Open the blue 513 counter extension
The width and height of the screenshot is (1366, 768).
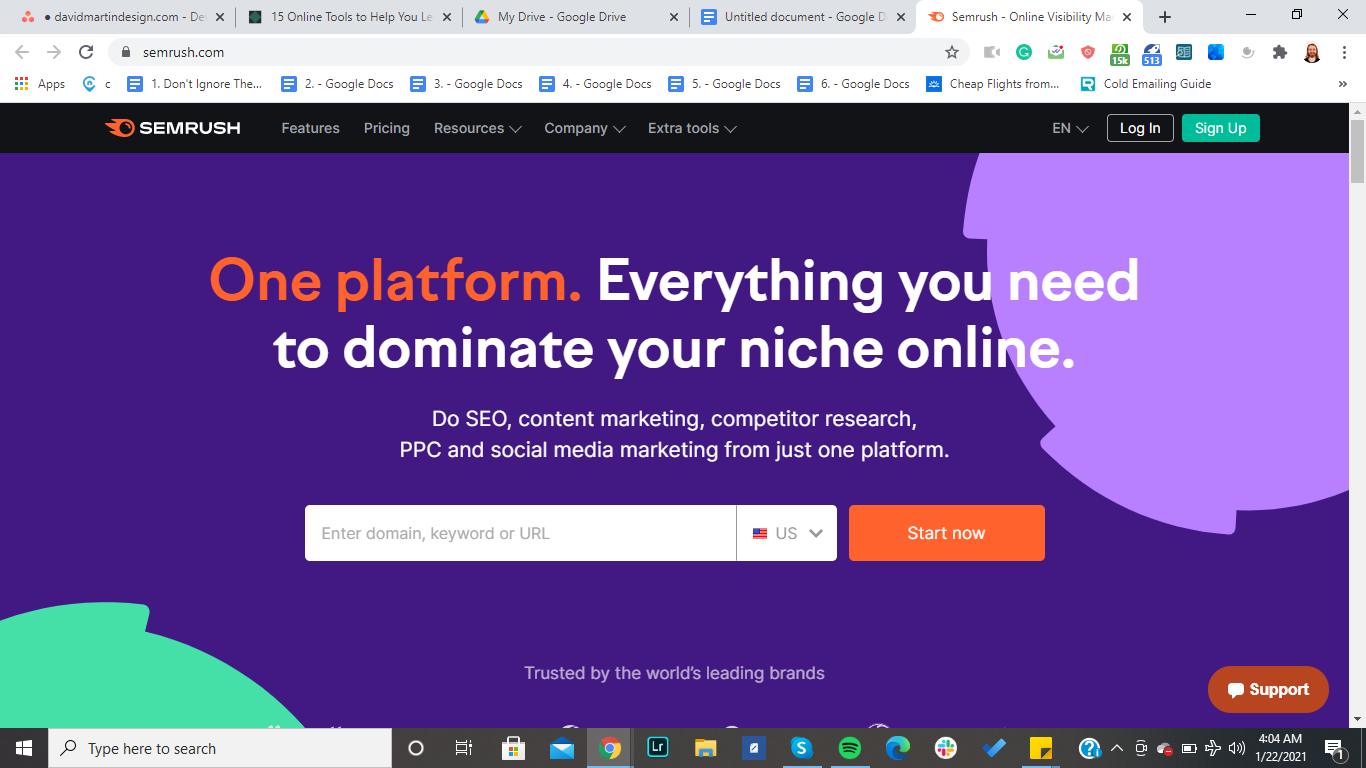[1152, 53]
